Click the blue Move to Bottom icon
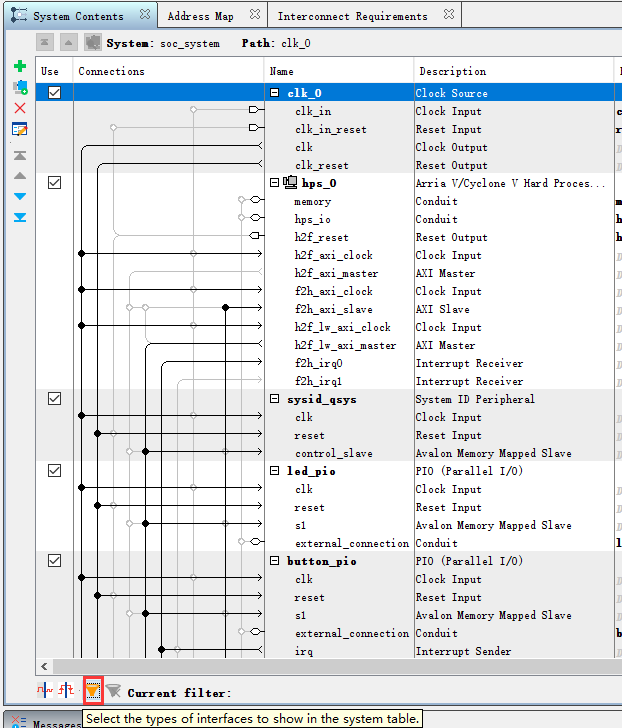 point(19,217)
